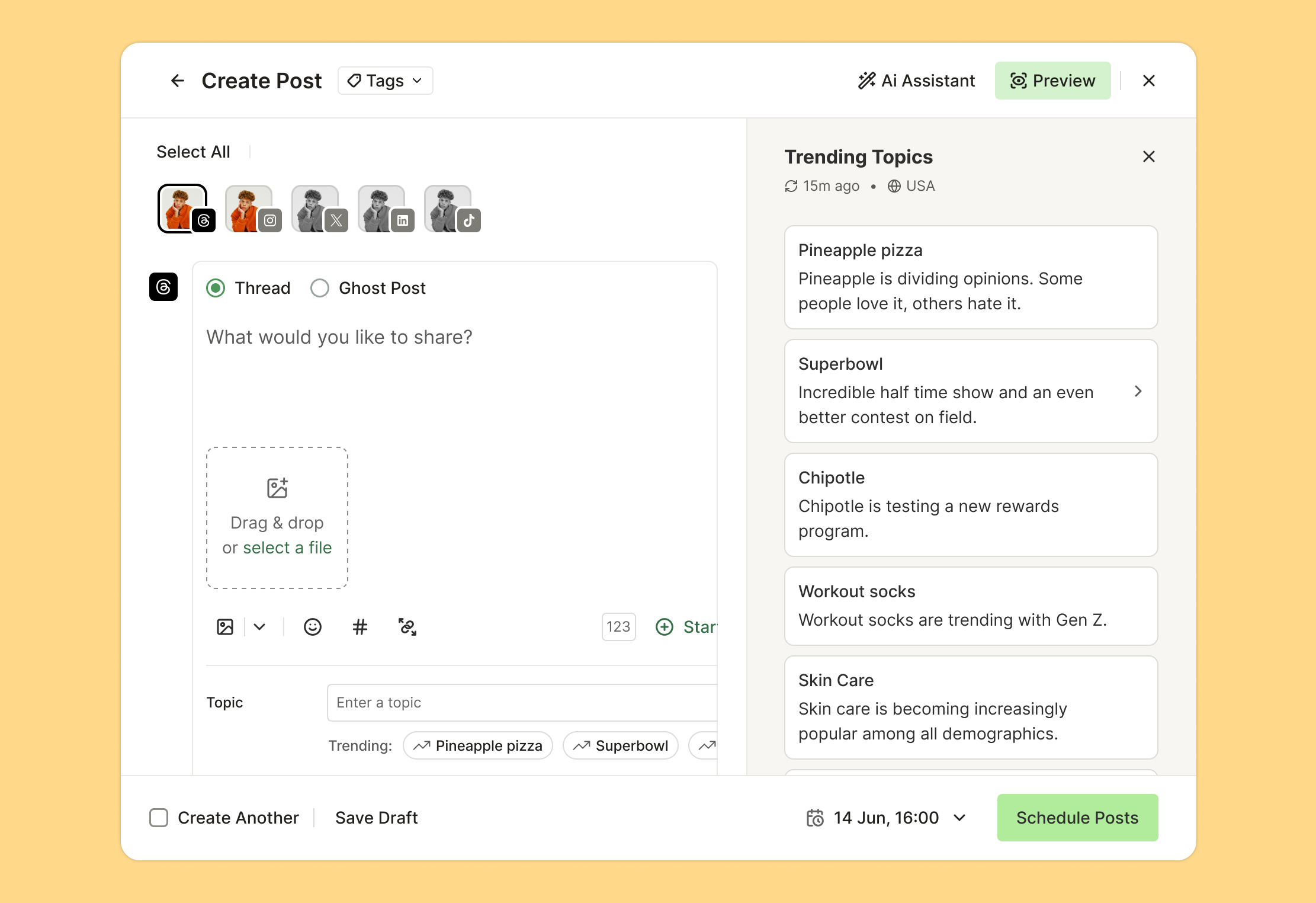Click the 123 character counter

618,626
